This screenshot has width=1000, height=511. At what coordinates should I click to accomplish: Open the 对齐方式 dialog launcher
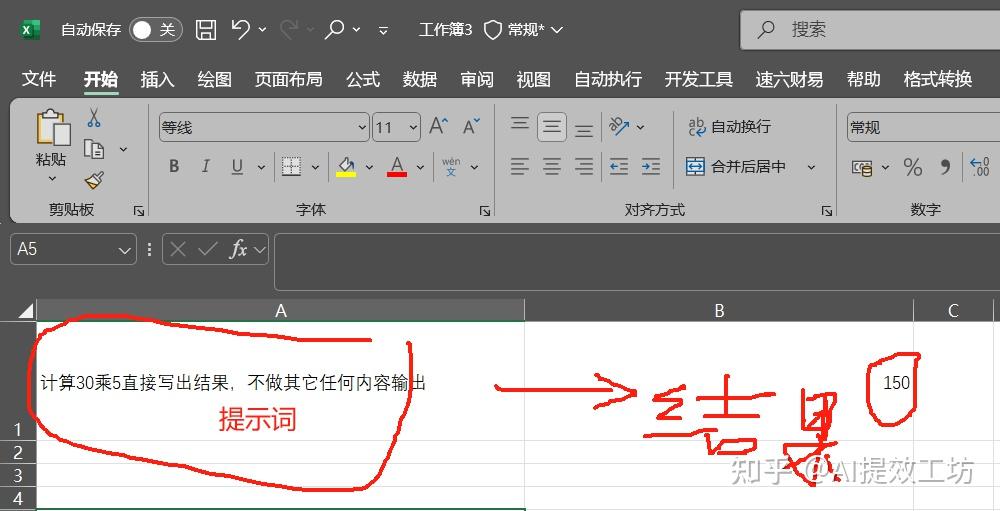(827, 211)
